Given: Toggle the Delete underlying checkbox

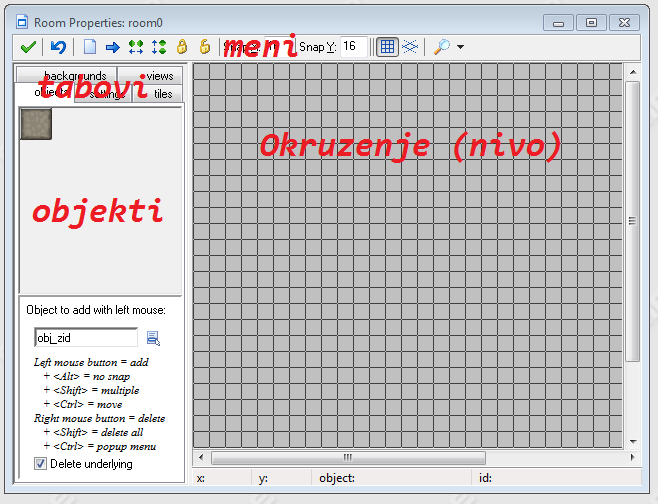Looking at the screenshot, I should coord(40,464).
